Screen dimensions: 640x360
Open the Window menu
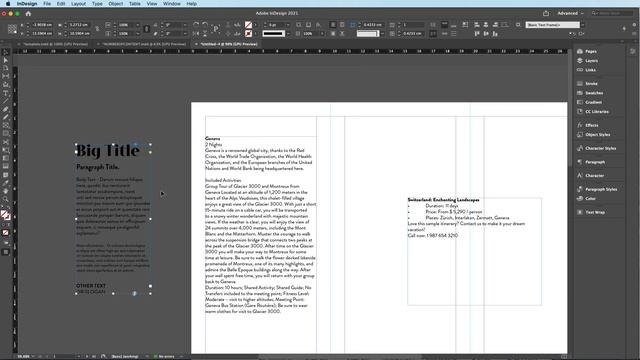tap(171, 4)
